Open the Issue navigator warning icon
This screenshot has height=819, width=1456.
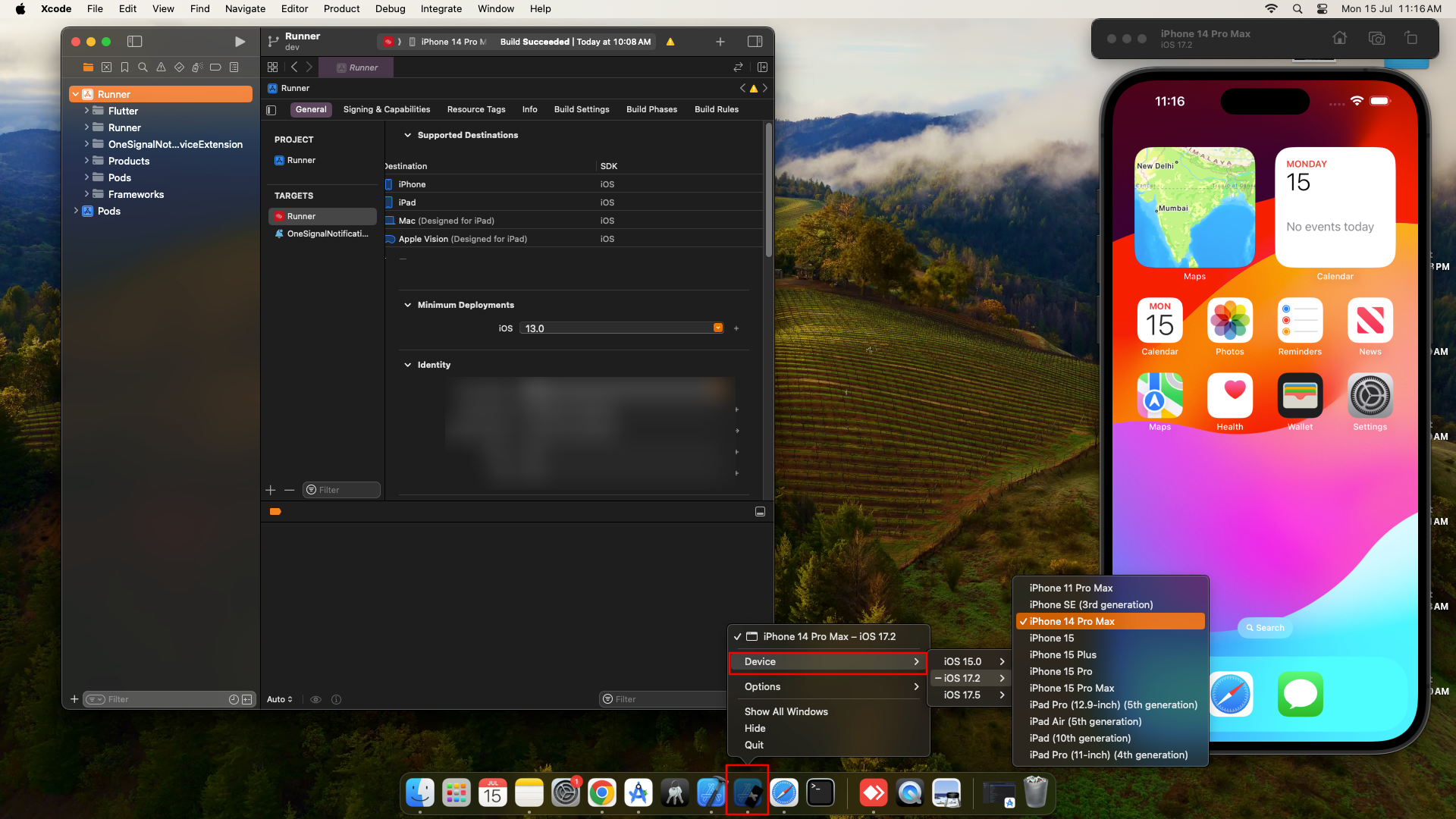[x=161, y=67]
